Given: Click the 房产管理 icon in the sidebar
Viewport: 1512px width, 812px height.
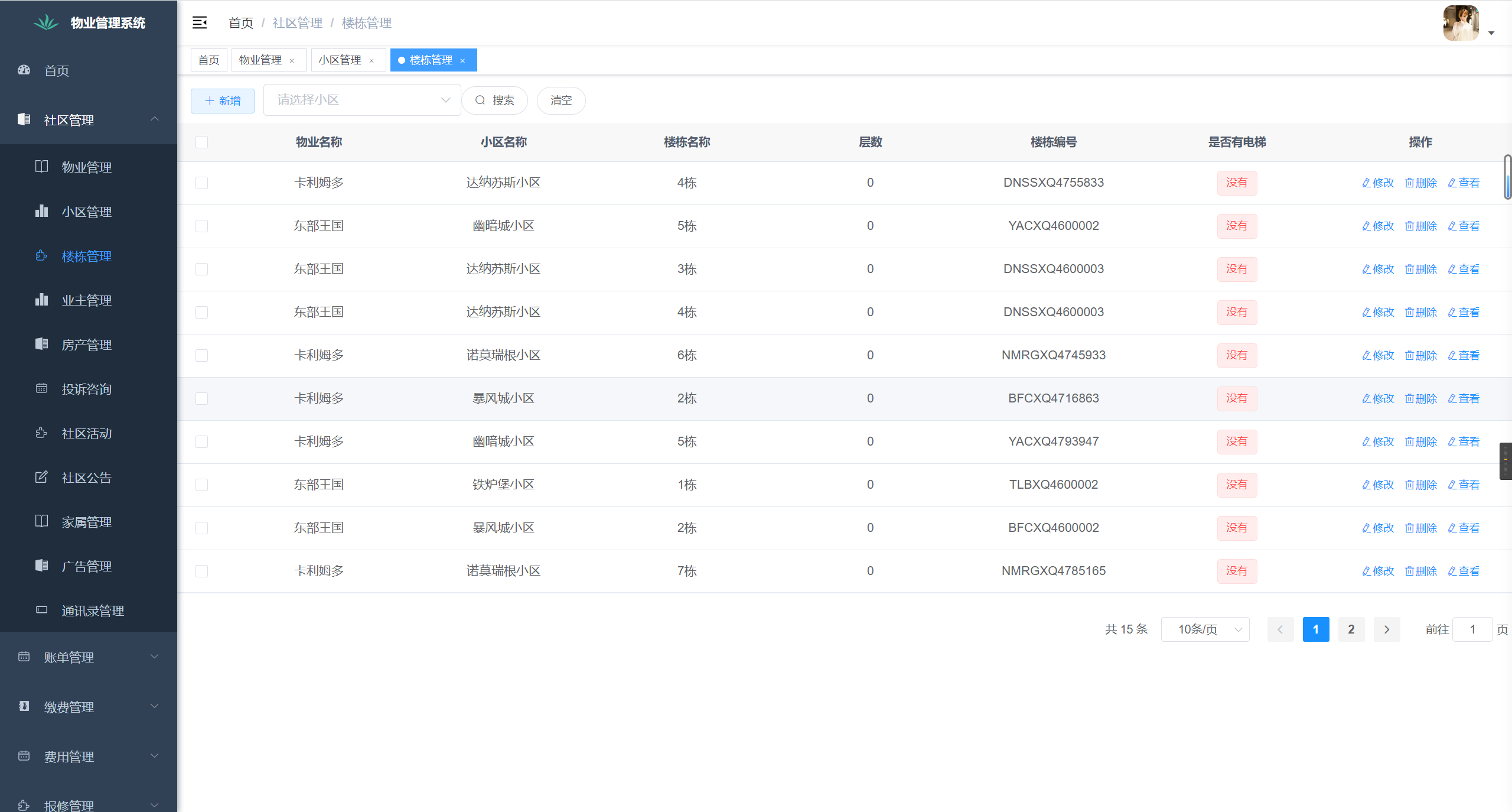Looking at the screenshot, I should [41, 343].
